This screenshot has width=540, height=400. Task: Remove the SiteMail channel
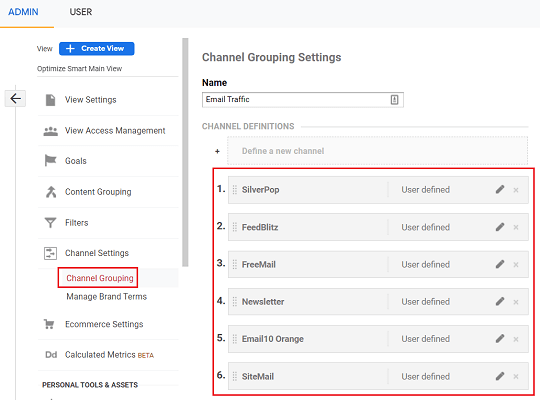pyautogui.click(x=516, y=377)
